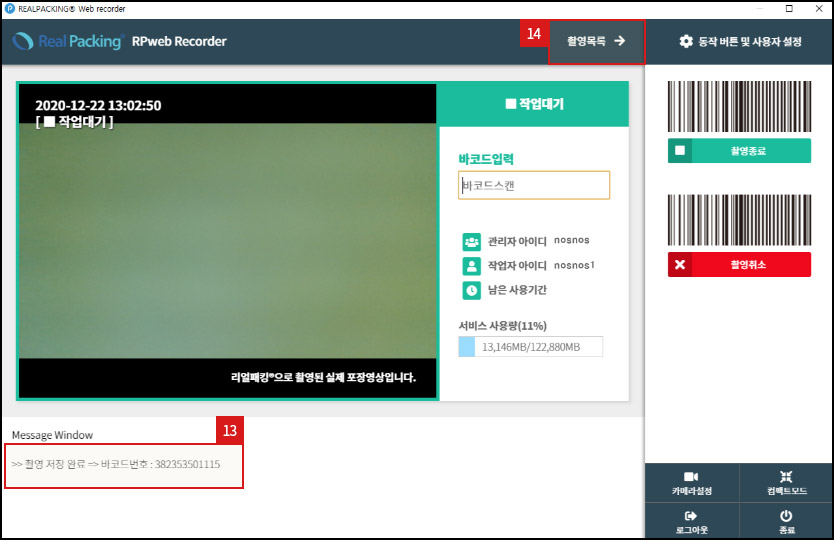Focus the 바코드스캔 barcode input field
The width and height of the screenshot is (834, 540).
[534, 185]
